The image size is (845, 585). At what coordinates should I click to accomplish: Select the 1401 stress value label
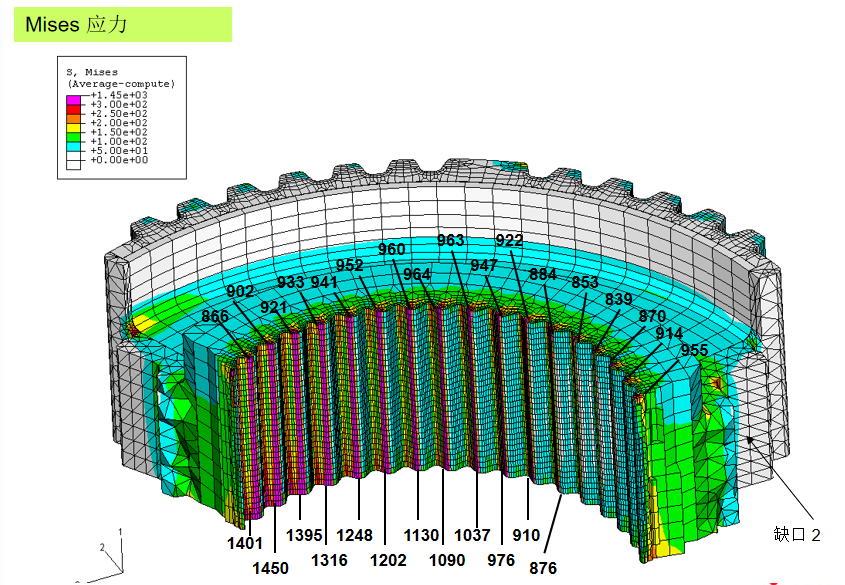tap(245, 544)
